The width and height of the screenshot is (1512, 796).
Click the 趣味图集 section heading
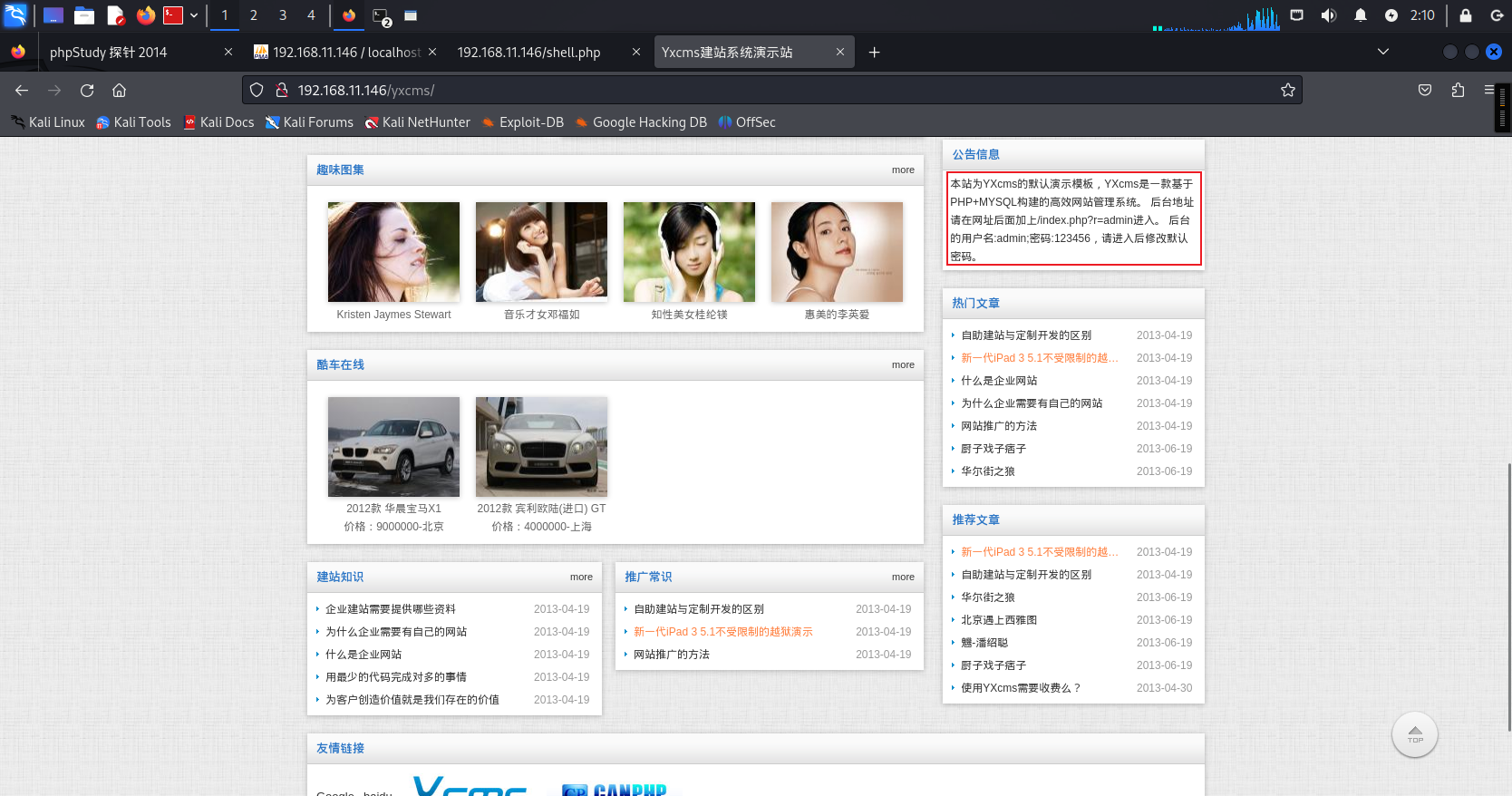coord(340,170)
